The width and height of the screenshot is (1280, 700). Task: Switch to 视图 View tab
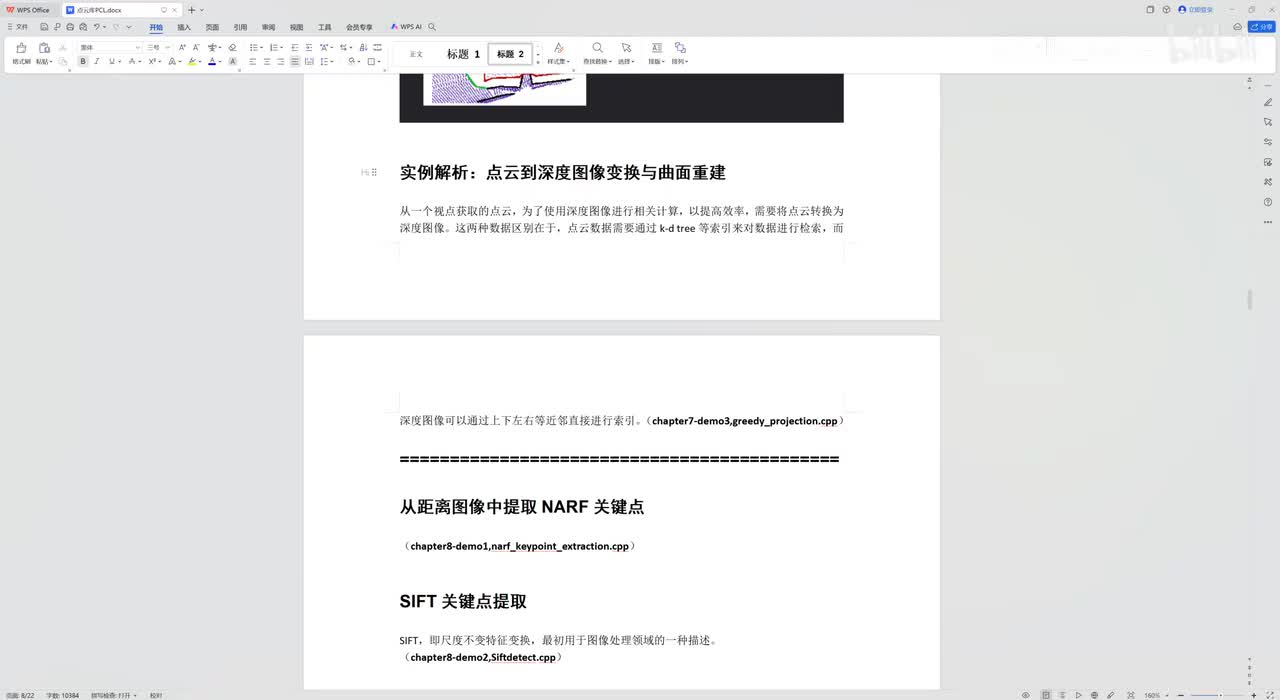tap(296, 27)
